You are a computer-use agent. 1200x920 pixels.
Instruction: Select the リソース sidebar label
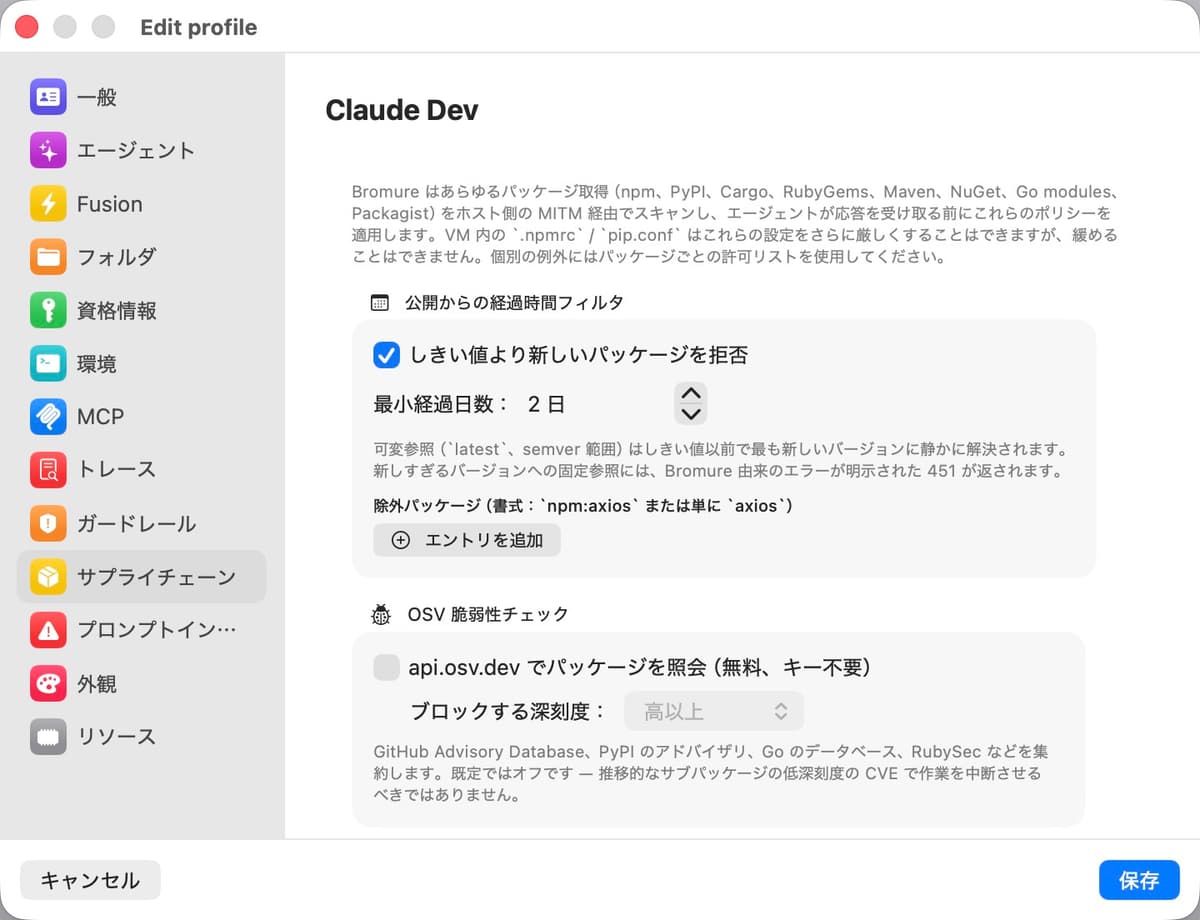[x=116, y=737]
